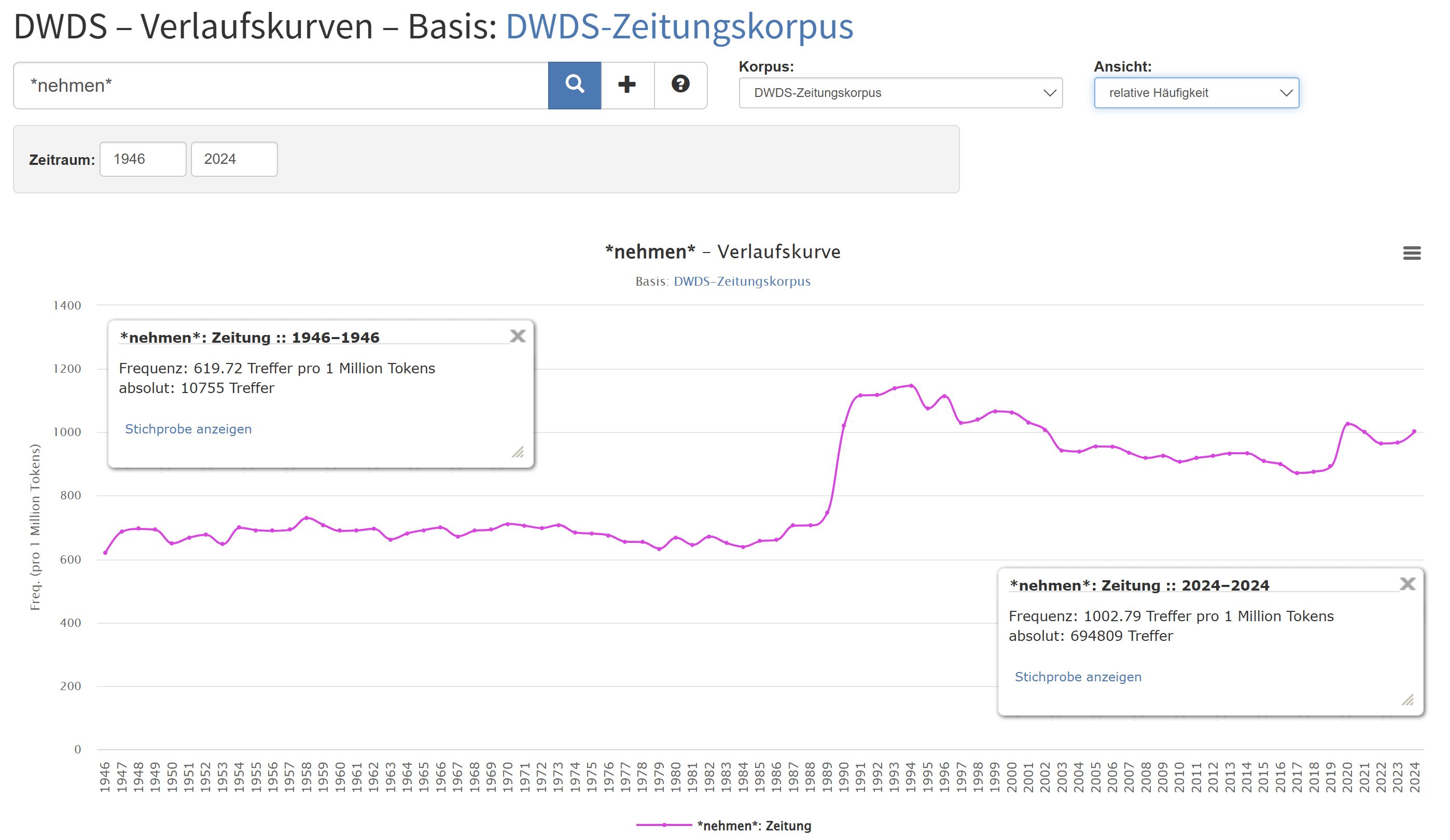The width and height of the screenshot is (1450, 840).
Task: Close the 1946–1946 tooltip popup
Action: 517,336
